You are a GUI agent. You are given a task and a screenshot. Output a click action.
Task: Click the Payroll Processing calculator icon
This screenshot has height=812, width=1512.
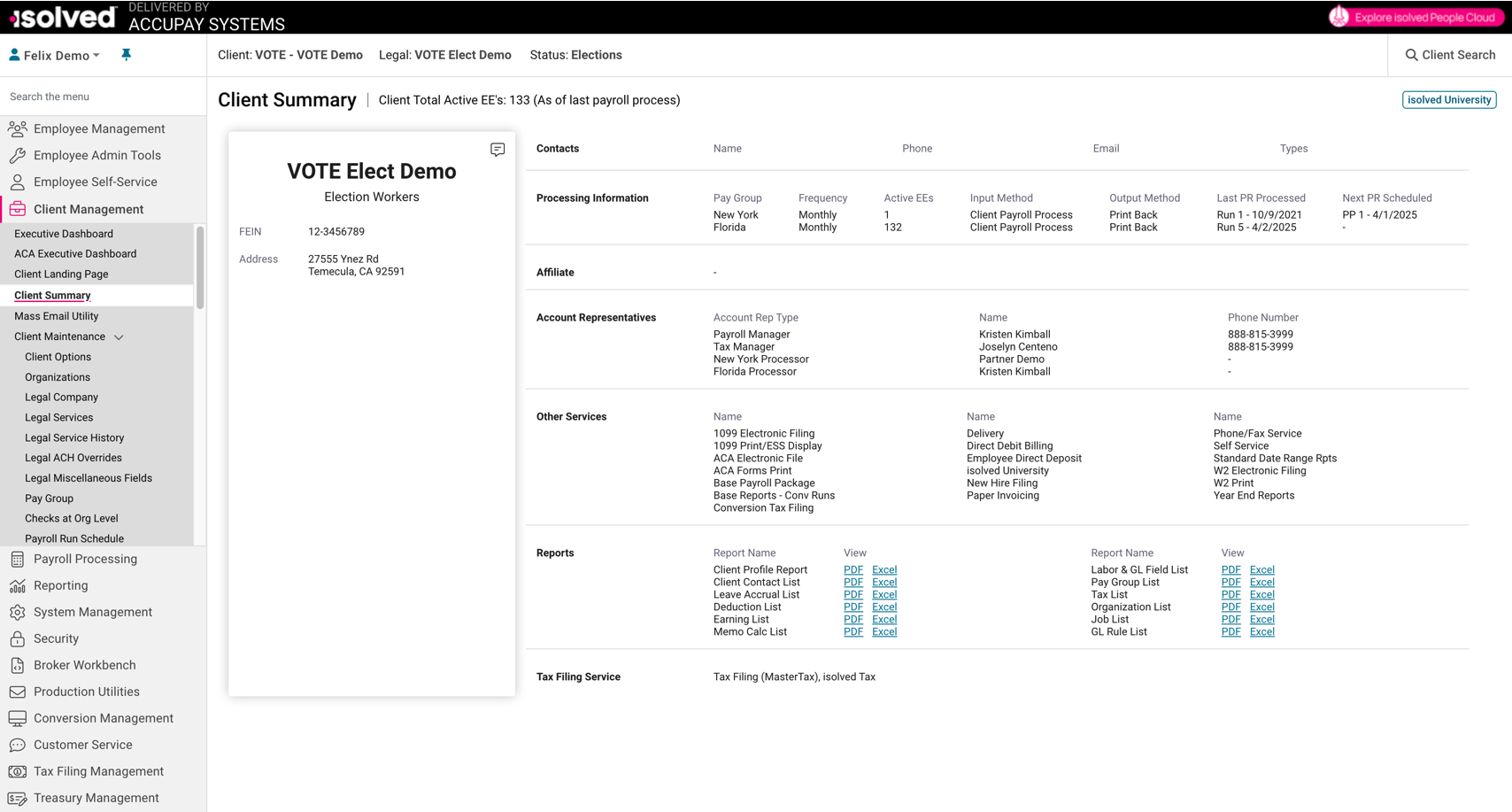coord(18,560)
